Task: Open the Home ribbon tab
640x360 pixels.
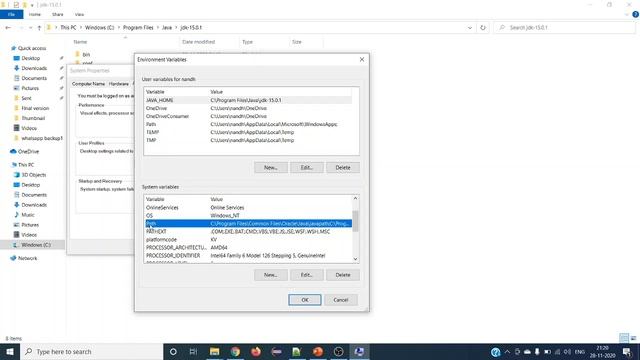Action: 35,14
